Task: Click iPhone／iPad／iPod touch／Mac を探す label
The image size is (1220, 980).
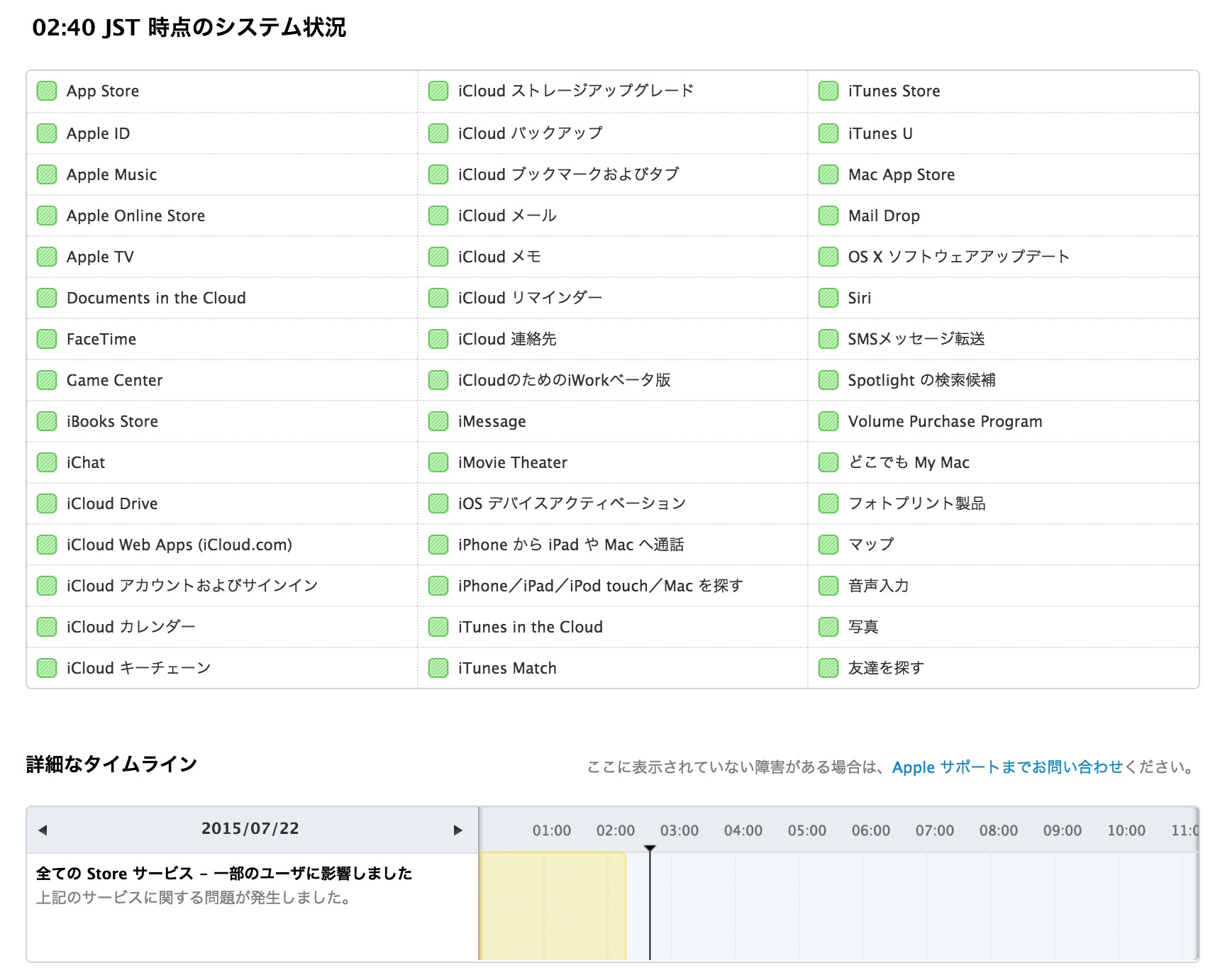Action: point(601,586)
